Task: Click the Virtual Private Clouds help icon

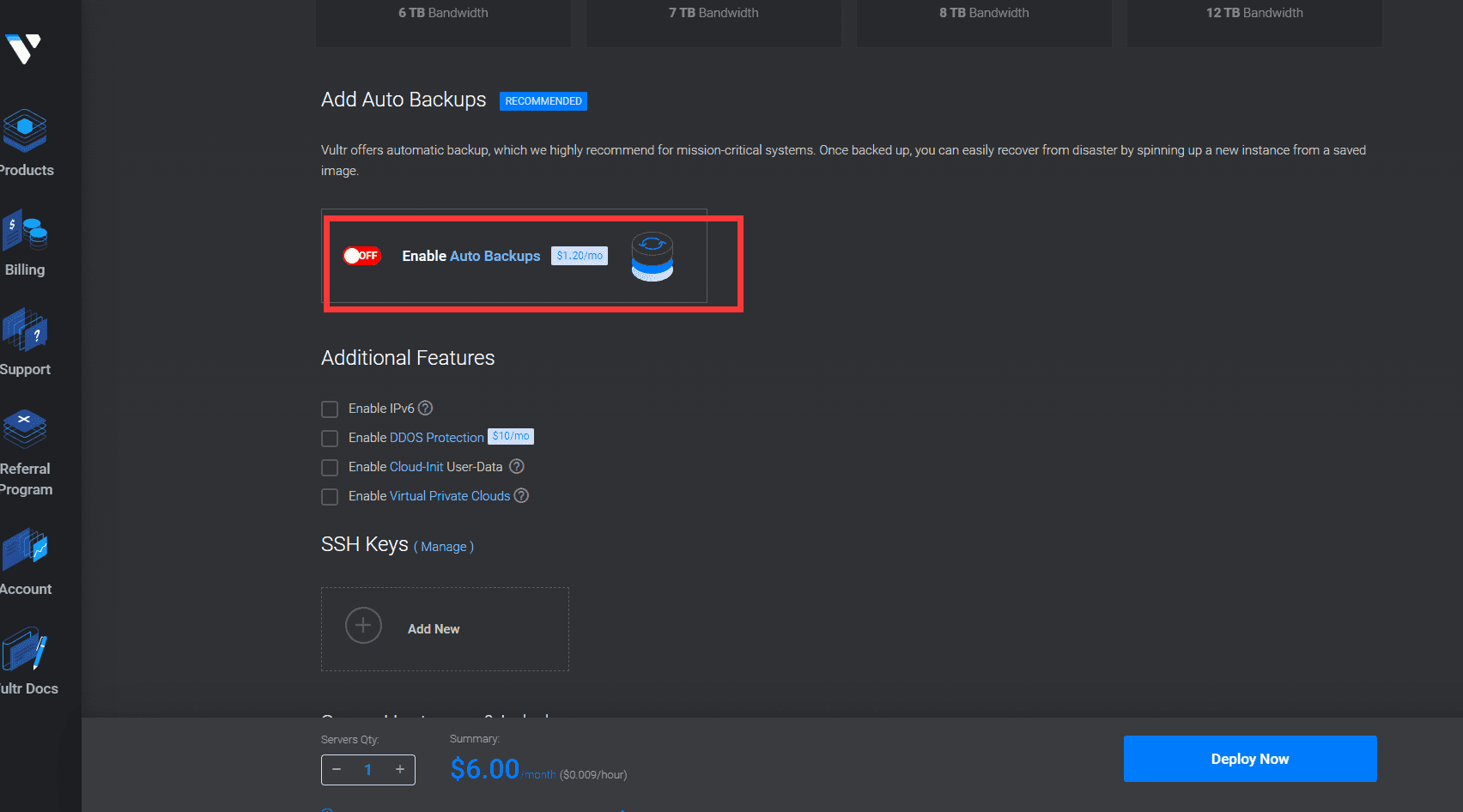Action: point(521,496)
